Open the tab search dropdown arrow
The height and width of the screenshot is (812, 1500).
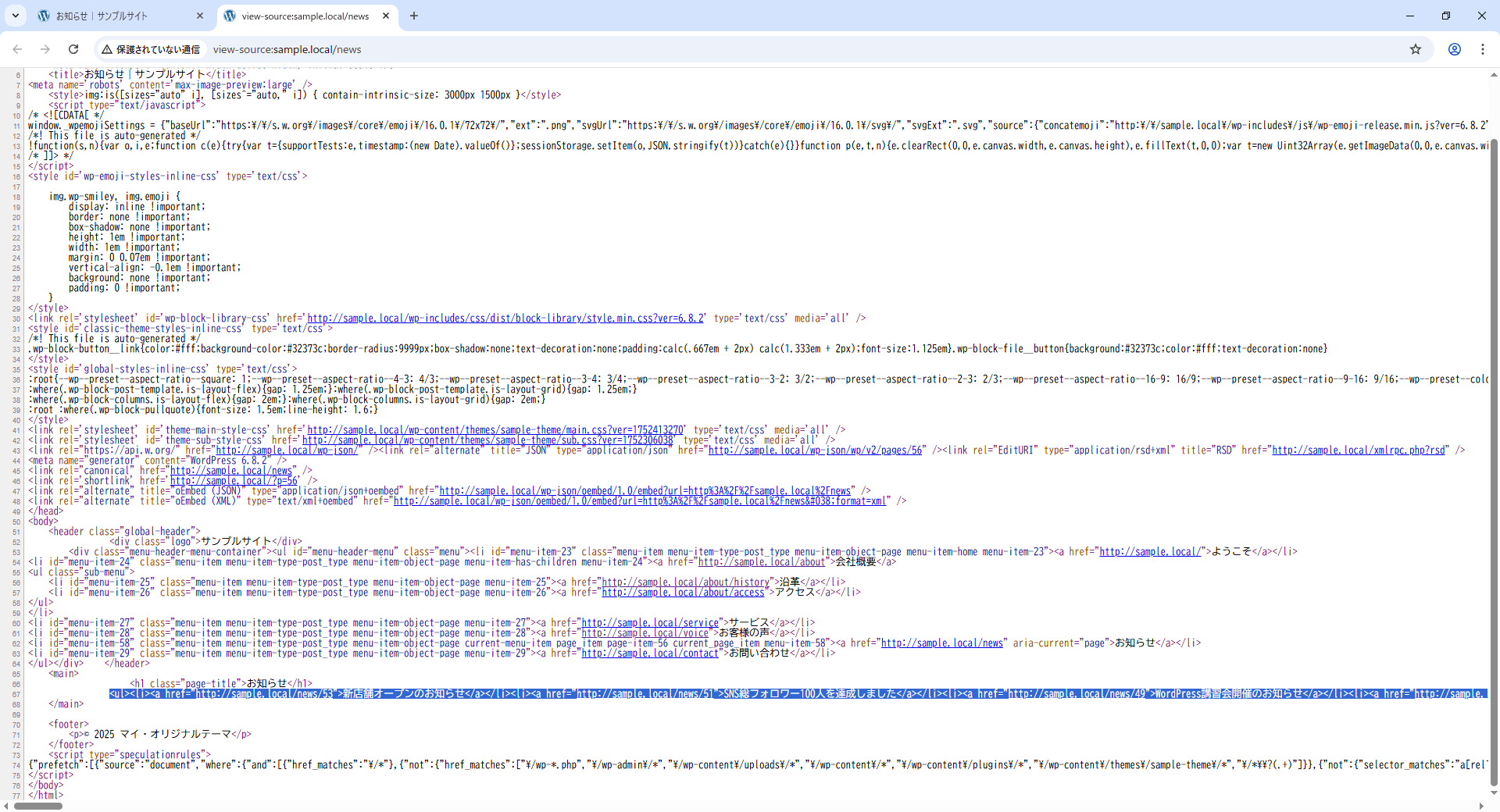15,16
